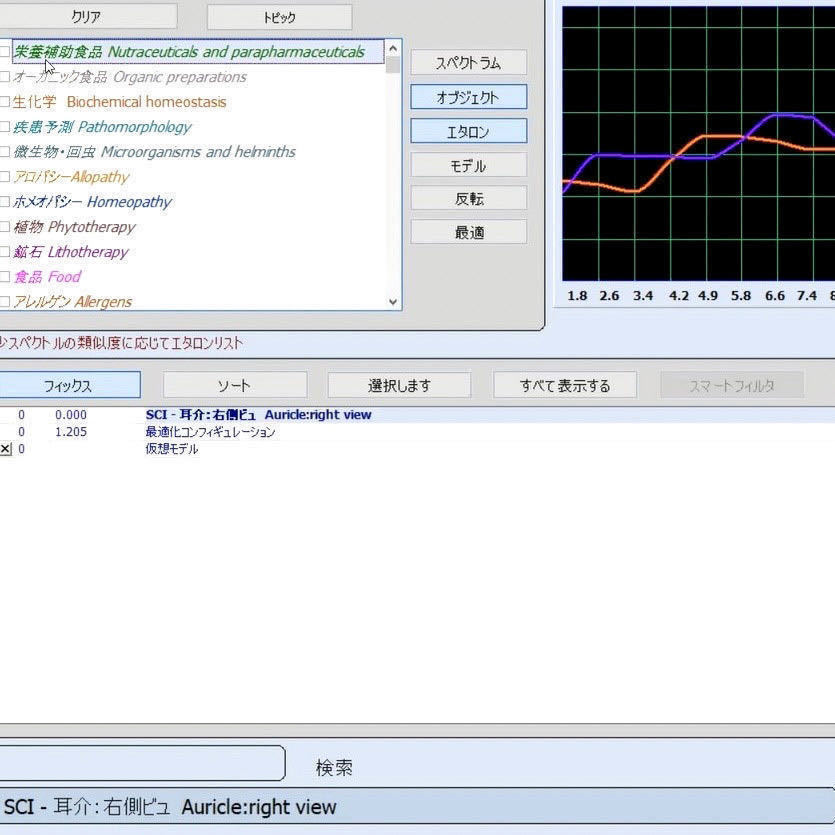Click the トピック button
The image size is (835, 835).
click(x=279, y=18)
